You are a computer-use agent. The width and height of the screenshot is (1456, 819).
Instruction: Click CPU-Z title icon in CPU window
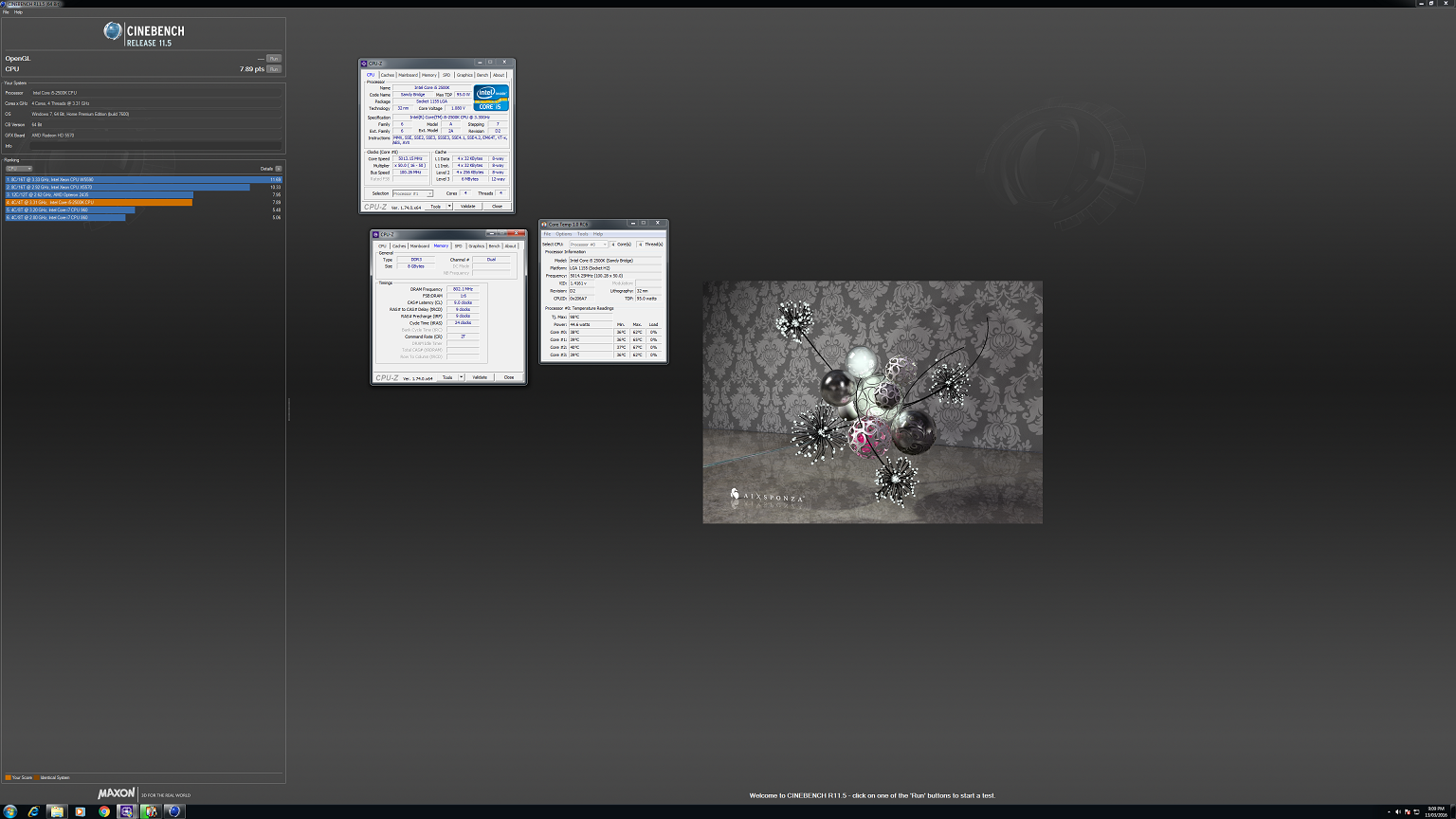(x=364, y=64)
